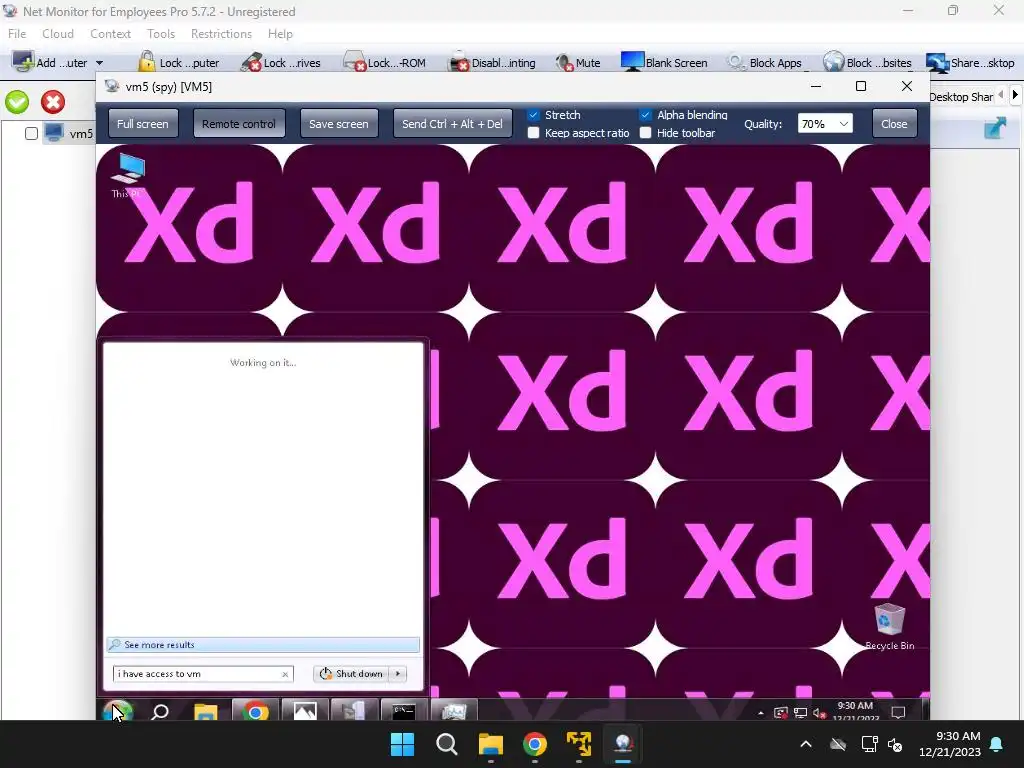1024x768 pixels.
Task: Click the green check mark icon
Action: point(17,102)
